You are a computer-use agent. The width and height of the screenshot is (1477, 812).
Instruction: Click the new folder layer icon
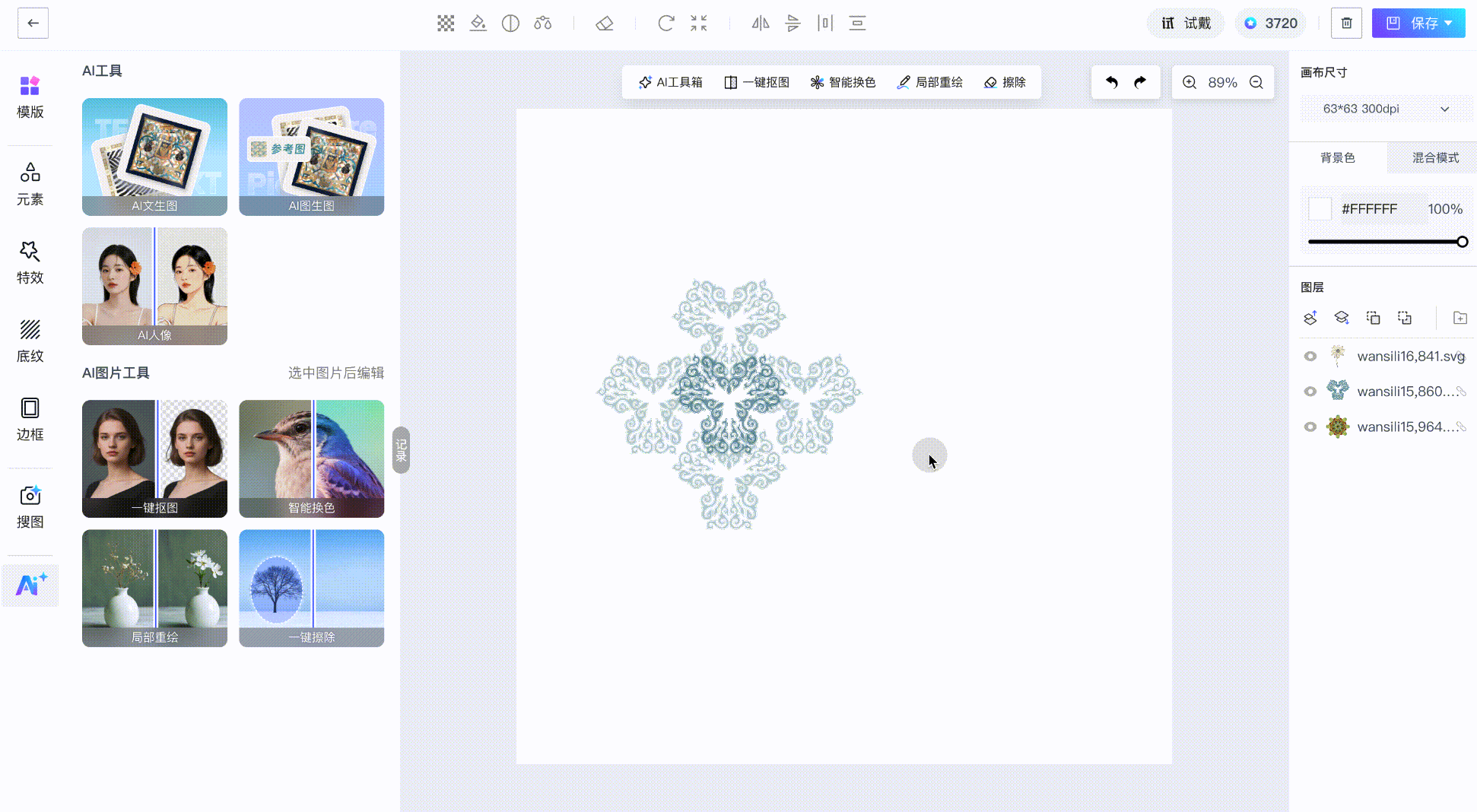(x=1460, y=318)
